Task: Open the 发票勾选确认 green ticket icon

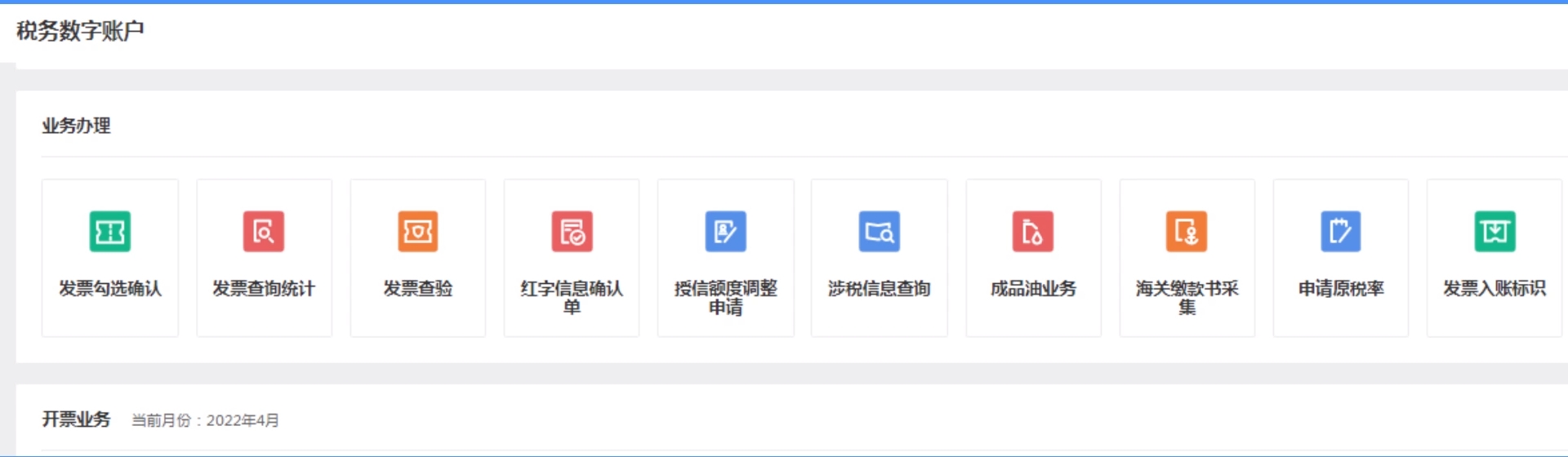Action: point(109,232)
